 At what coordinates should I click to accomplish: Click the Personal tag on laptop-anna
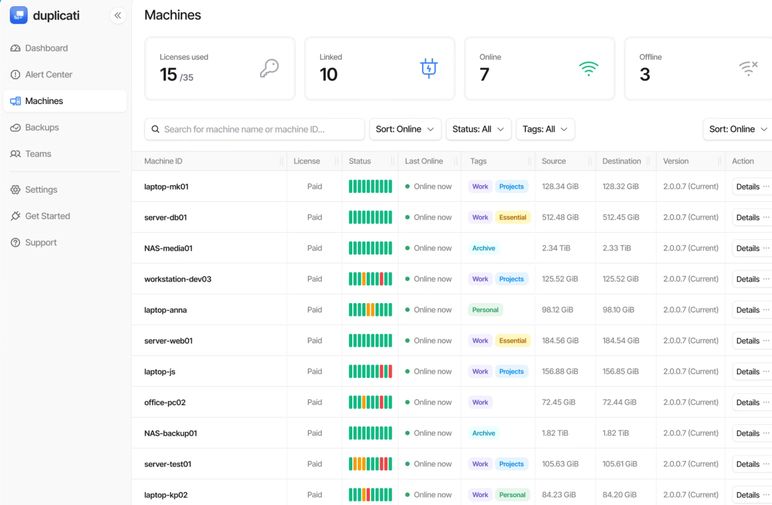[485, 310]
